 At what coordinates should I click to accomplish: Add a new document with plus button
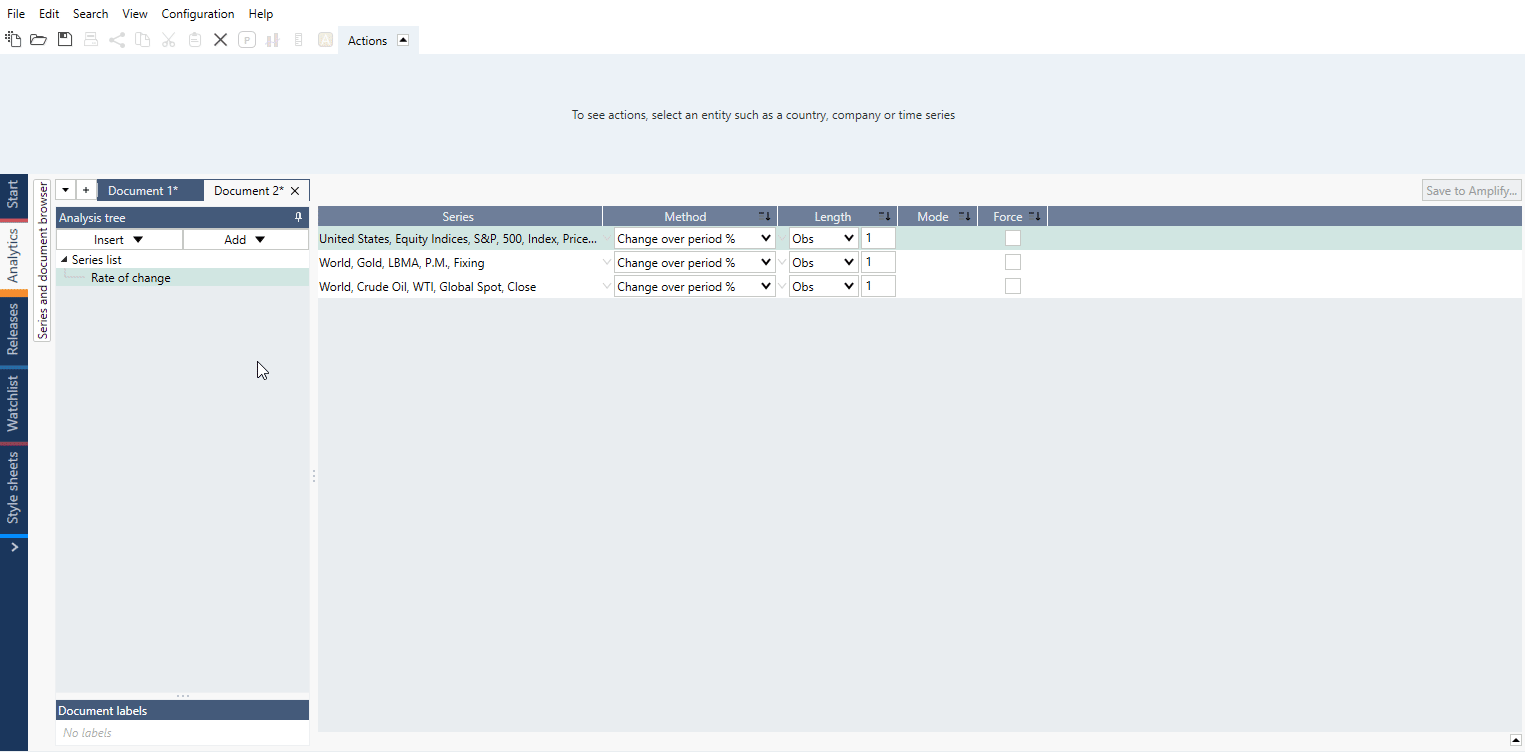point(86,190)
